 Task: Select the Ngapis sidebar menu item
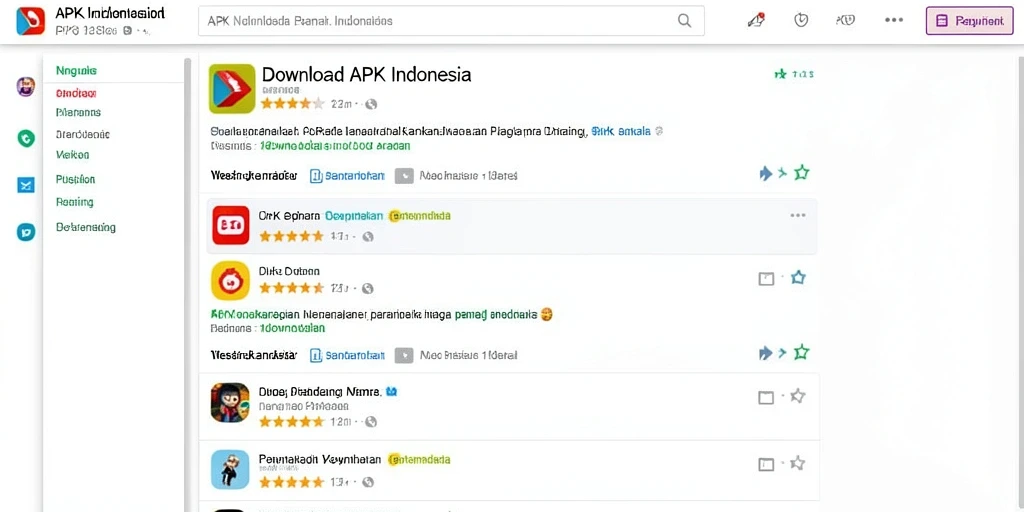tap(76, 71)
